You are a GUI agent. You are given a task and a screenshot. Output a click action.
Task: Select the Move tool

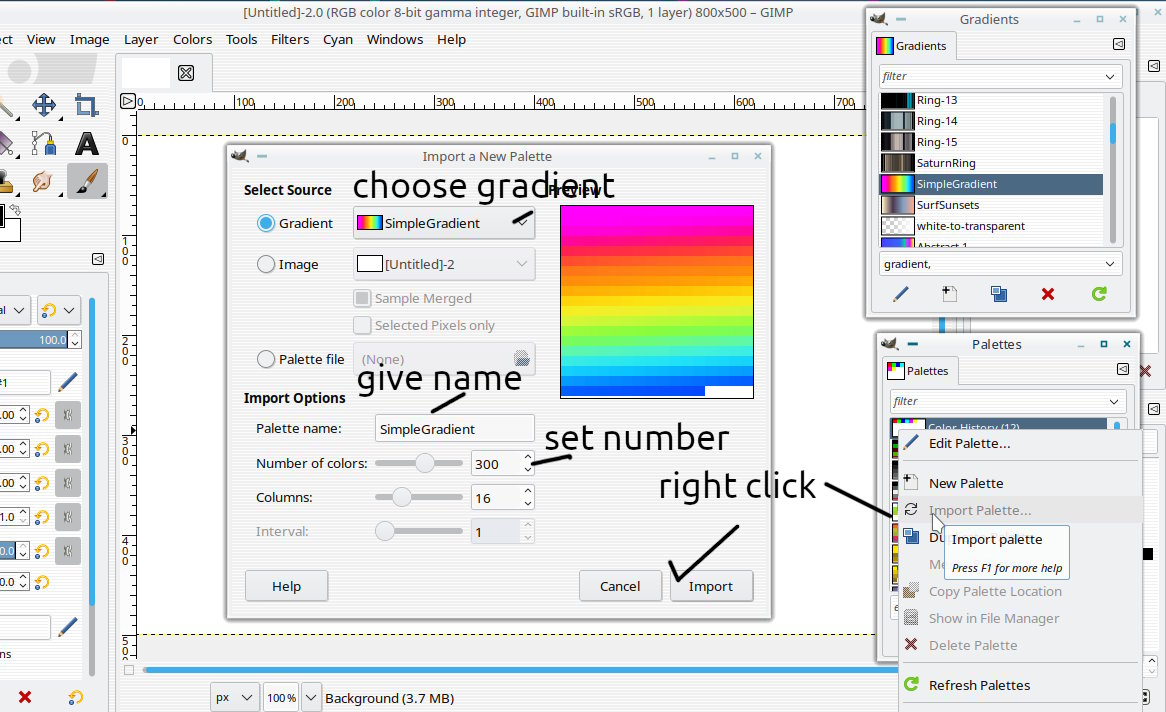pos(44,105)
